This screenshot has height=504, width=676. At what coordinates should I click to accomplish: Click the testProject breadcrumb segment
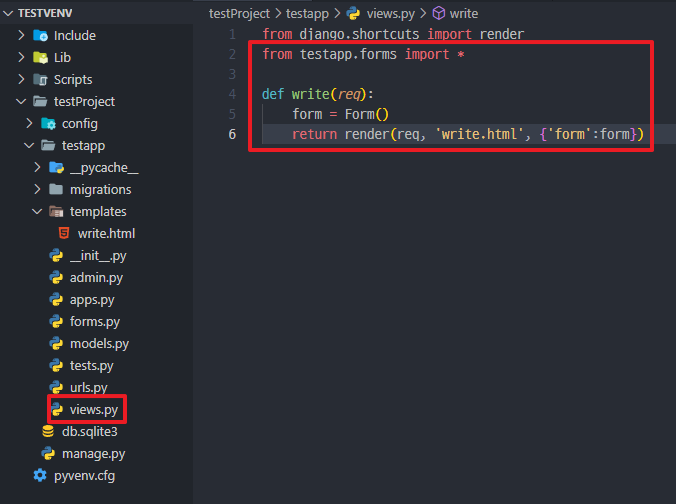(239, 13)
